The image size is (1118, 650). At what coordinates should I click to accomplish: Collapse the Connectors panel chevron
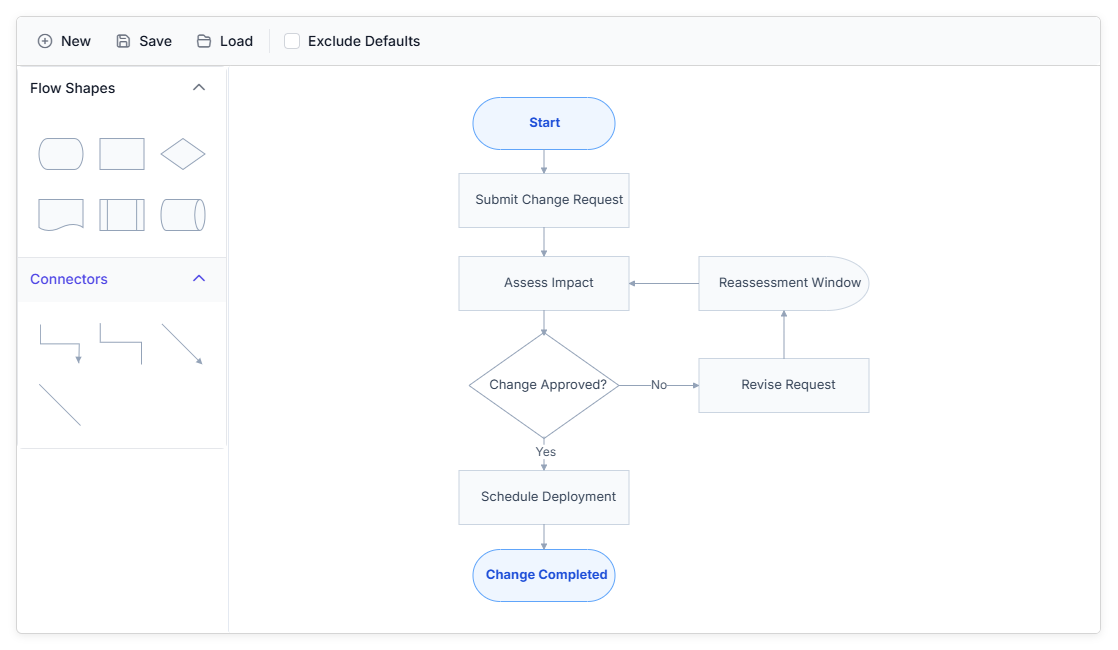click(199, 279)
